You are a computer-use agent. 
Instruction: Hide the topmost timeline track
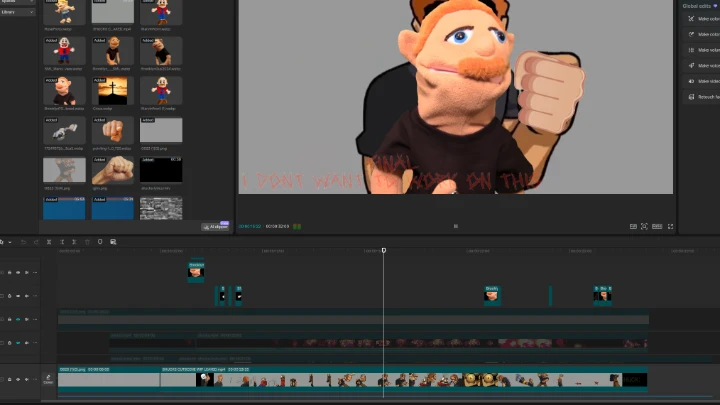(x=18, y=272)
